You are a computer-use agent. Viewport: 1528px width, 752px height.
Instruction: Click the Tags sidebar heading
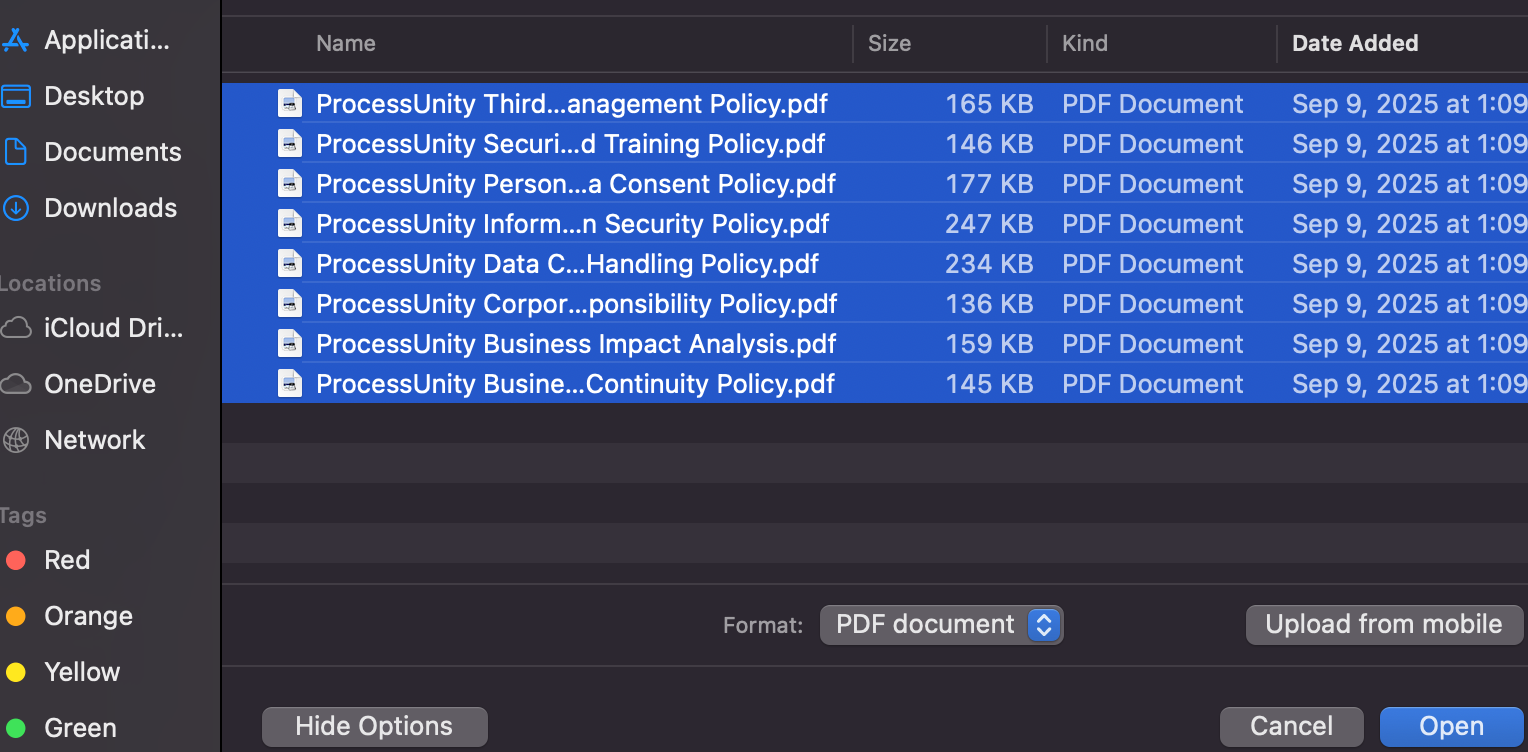[x=23, y=515]
